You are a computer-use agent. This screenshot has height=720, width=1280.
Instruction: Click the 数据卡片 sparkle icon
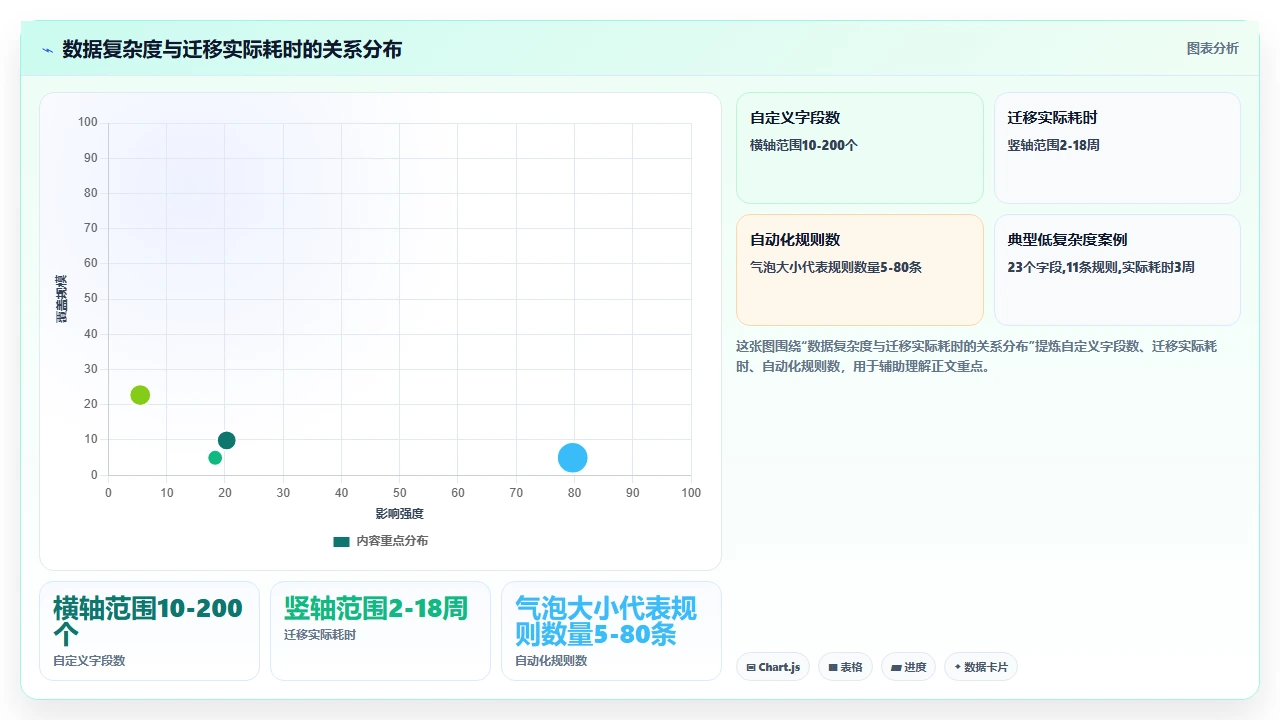pos(958,667)
